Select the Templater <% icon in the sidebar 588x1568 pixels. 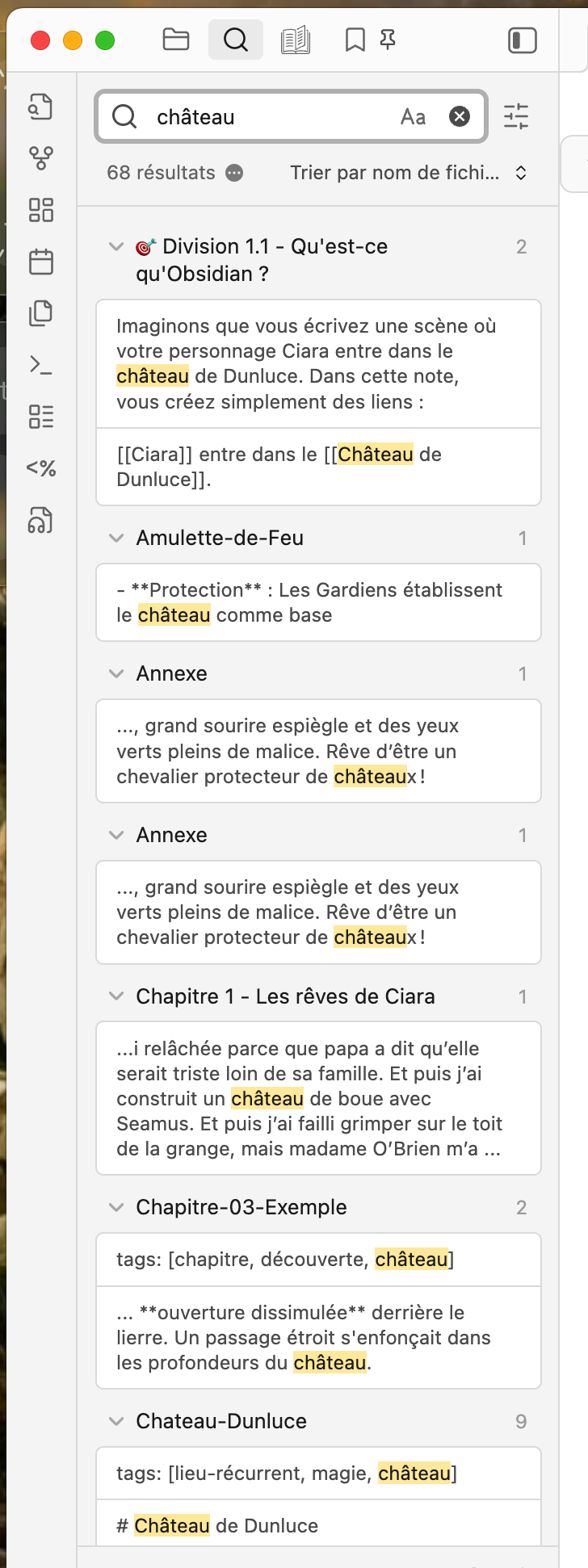[40, 468]
